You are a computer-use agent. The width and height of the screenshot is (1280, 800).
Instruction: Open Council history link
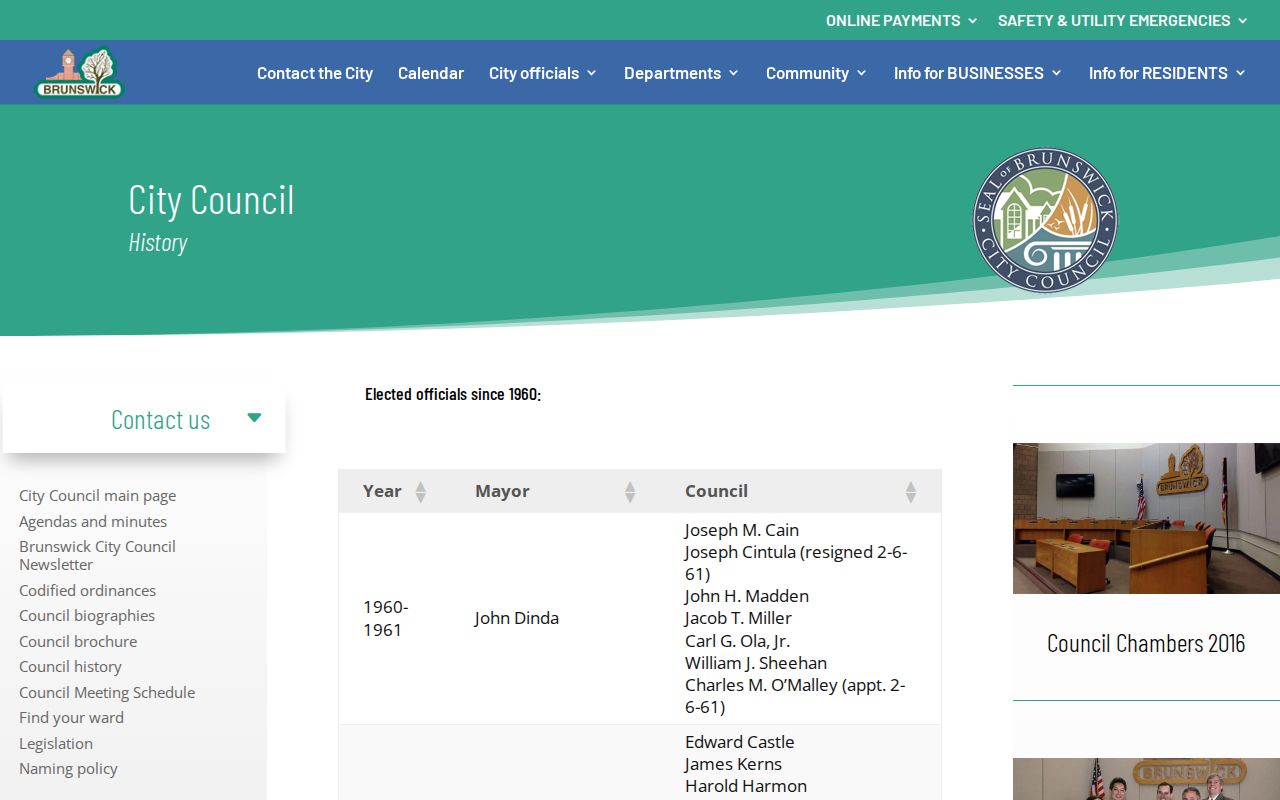click(70, 666)
